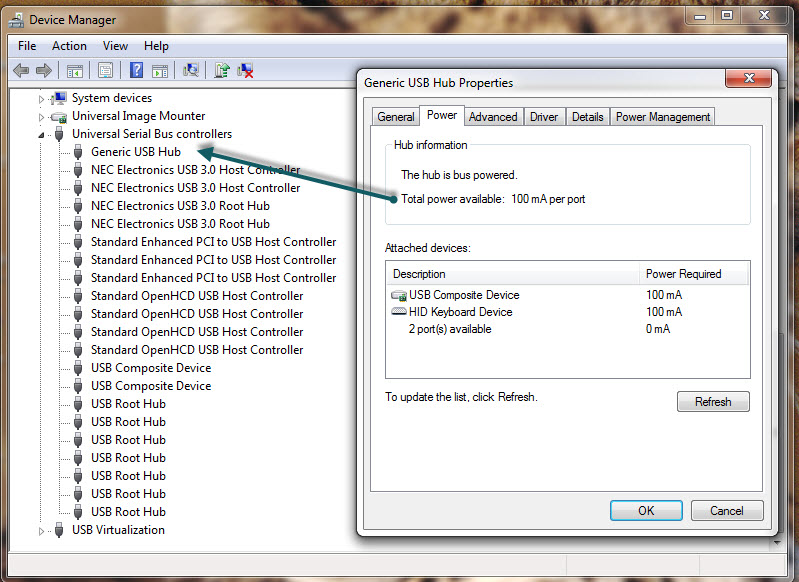The width and height of the screenshot is (799, 582).
Task: Expand the Universal Image Mounter node
Action: tap(41, 117)
